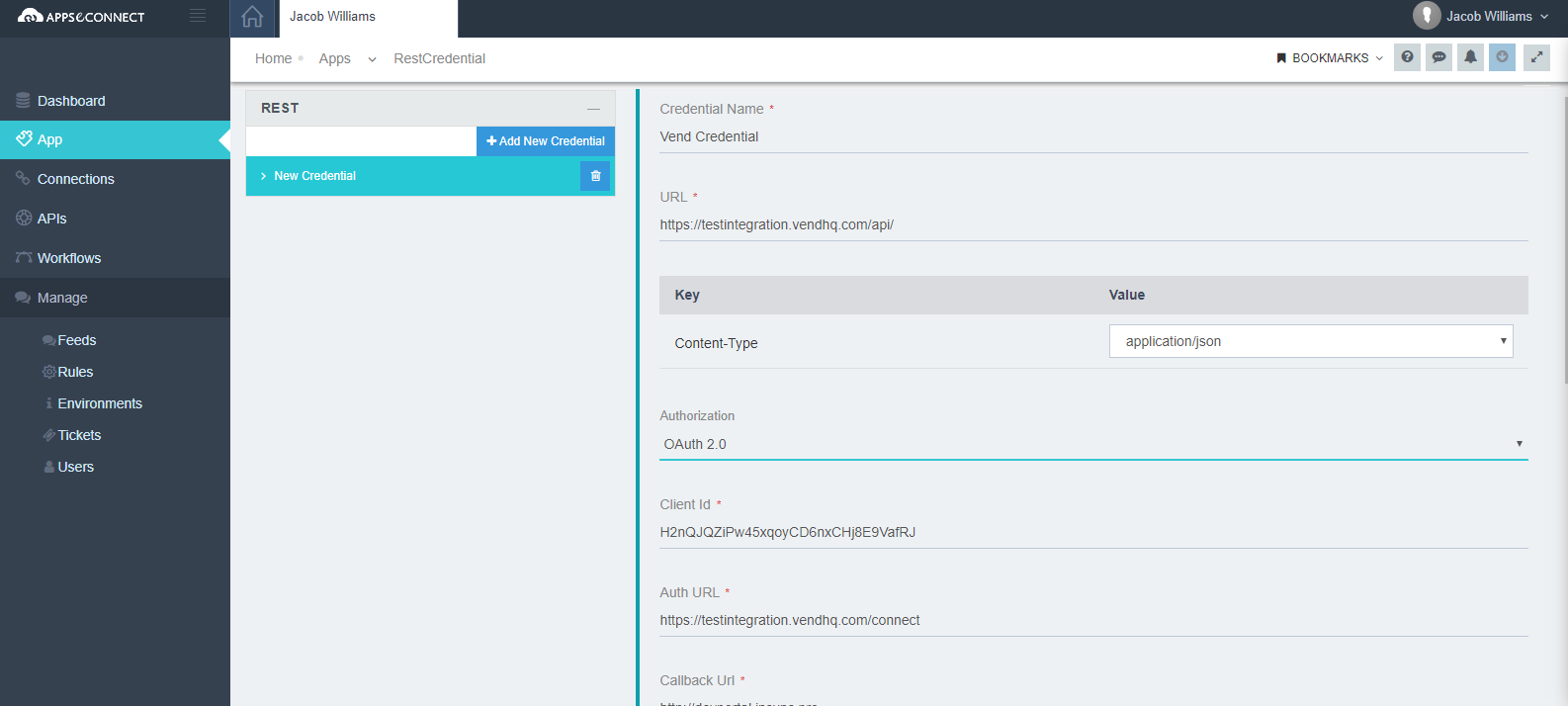Click the Workflows icon in sidebar
Screen dimensions: 1568x706
click(24, 257)
